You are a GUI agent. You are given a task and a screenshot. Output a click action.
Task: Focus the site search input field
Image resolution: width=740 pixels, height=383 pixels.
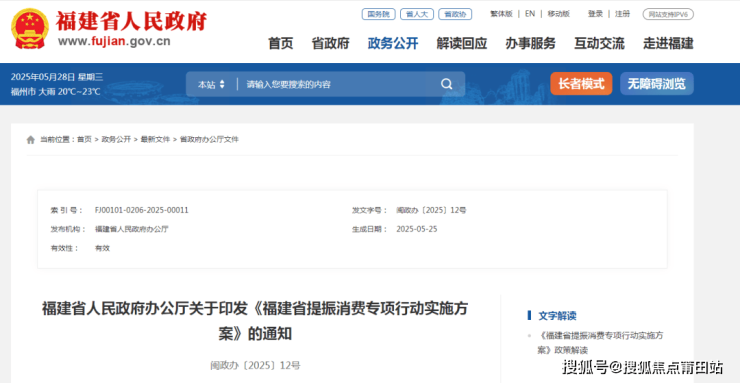coord(335,84)
